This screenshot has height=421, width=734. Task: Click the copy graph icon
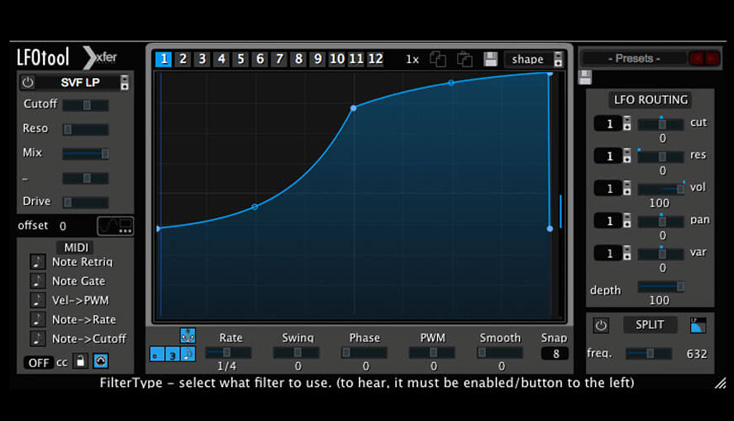438,59
